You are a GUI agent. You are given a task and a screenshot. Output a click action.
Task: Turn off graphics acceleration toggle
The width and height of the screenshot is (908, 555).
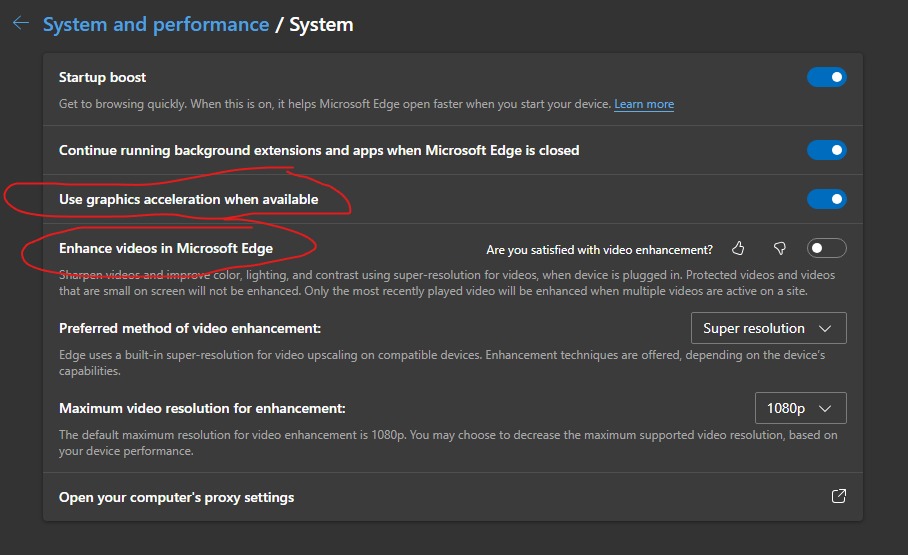tap(827, 199)
